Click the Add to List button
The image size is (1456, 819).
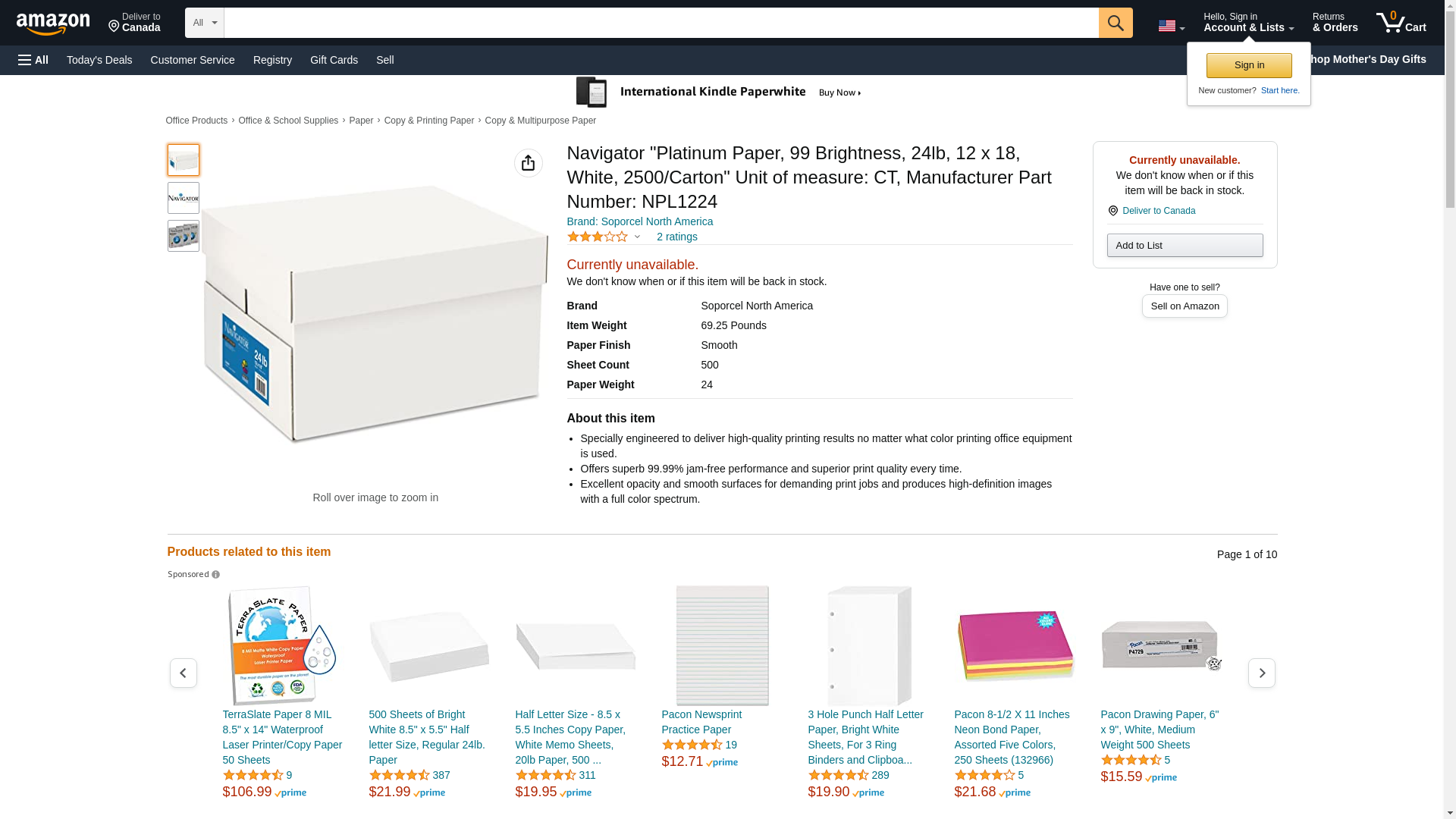tap(1185, 245)
